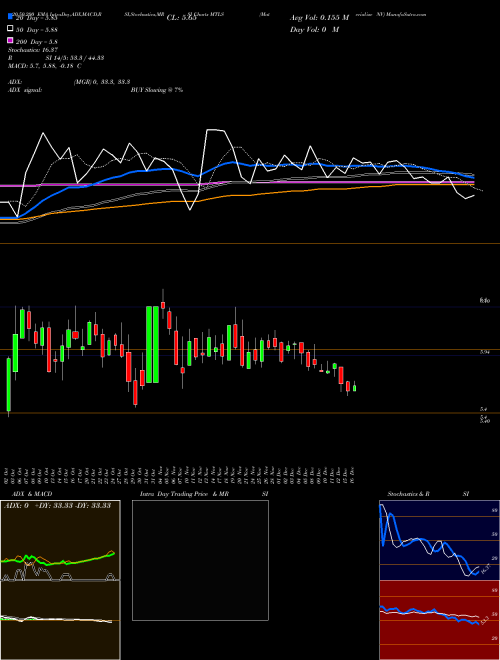Select the '20 Day' moving average label
The height and width of the screenshot is (660, 500).
[36, 18]
